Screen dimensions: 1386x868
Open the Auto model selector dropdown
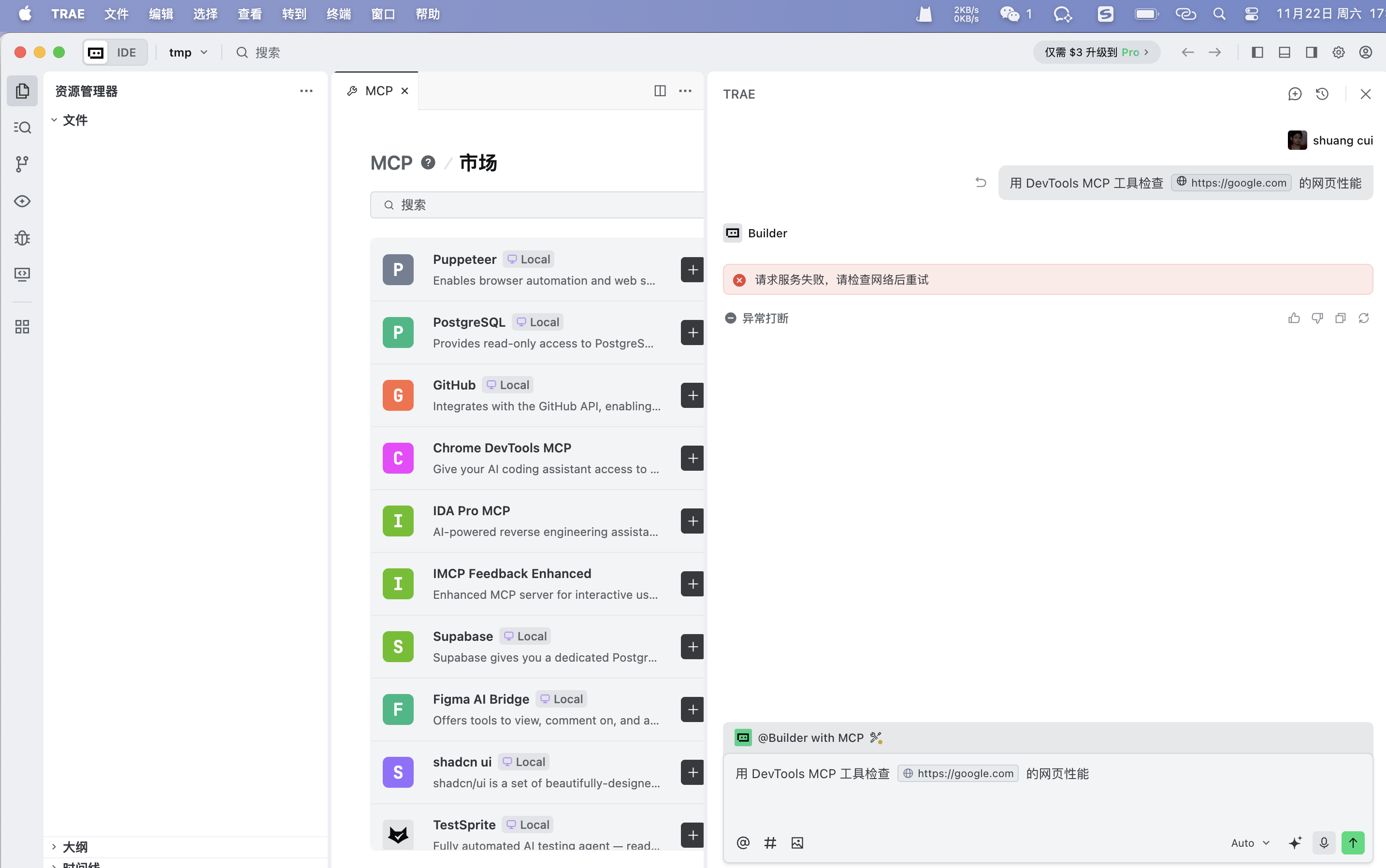[1250, 843]
